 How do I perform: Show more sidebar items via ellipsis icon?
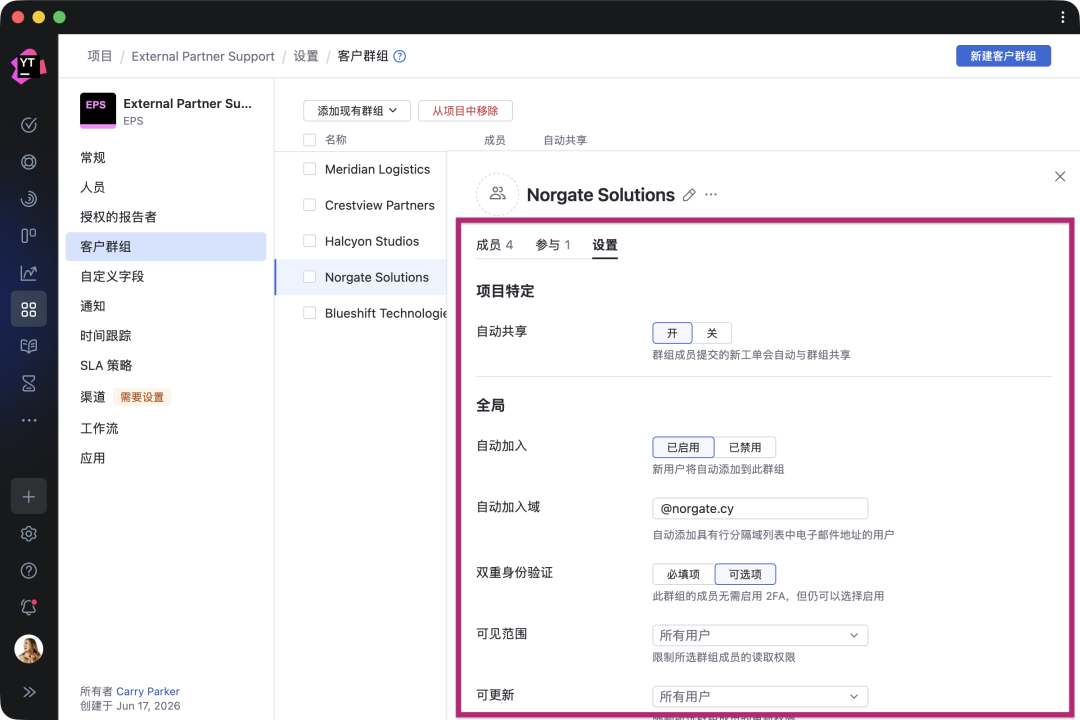click(28, 420)
